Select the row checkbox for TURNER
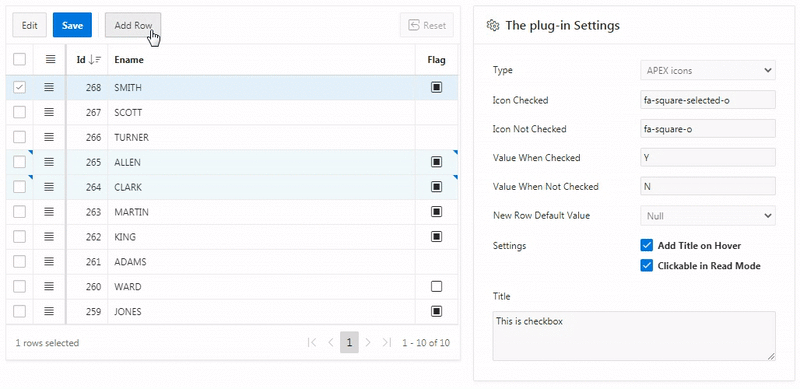This screenshot has height=389, width=800. coord(19,137)
